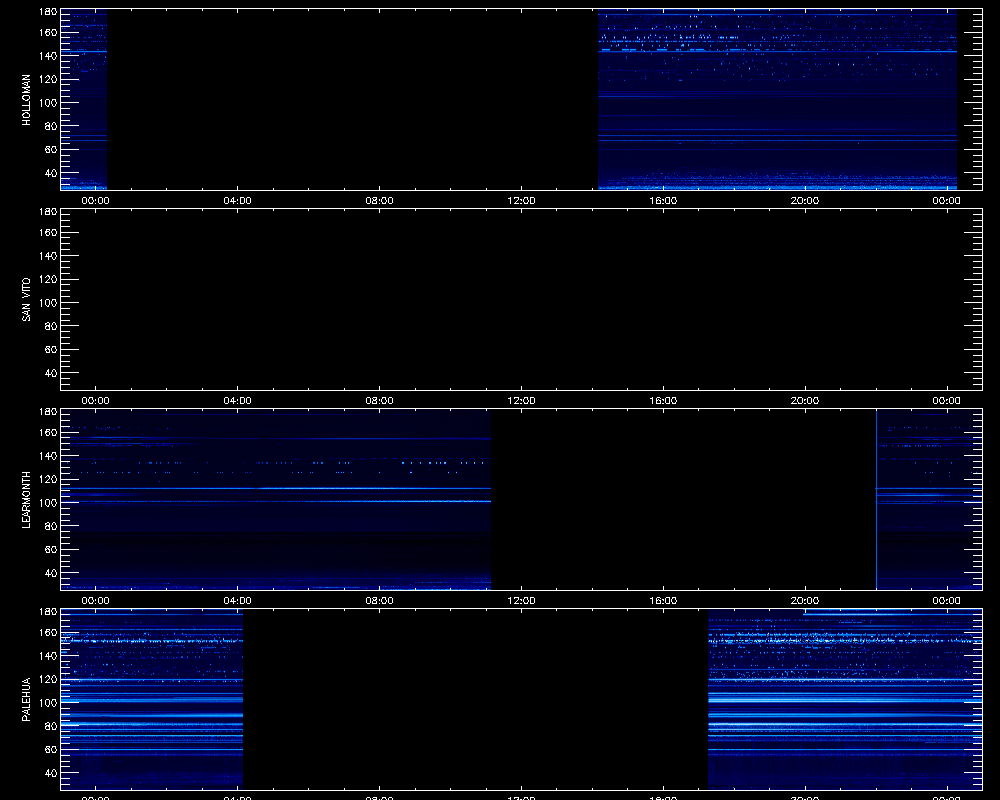Click the empty San Vito spectrogram panel

pyautogui.click(x=521, y=299)
